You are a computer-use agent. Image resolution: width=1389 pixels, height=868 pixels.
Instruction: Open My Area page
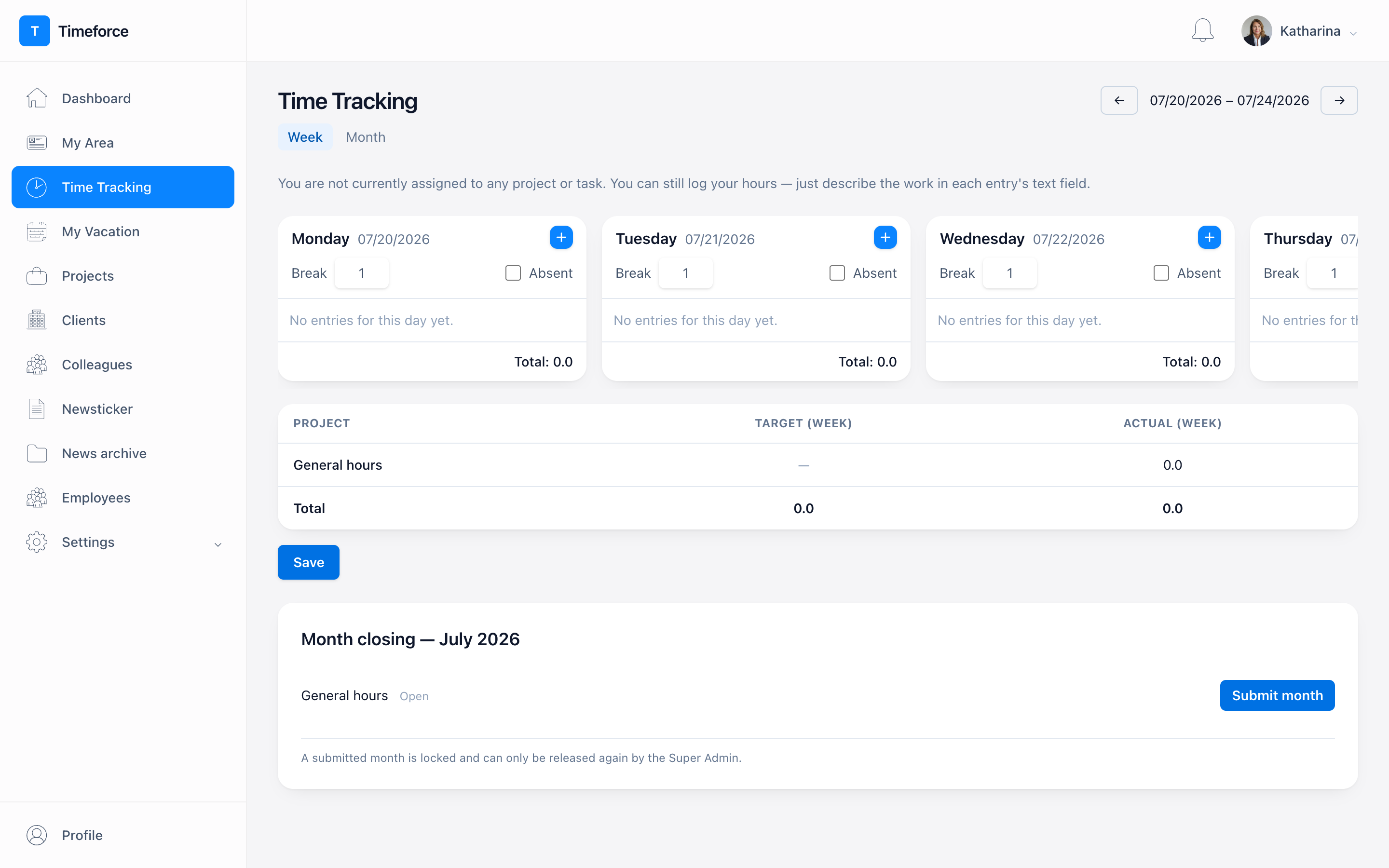point(123,143)
